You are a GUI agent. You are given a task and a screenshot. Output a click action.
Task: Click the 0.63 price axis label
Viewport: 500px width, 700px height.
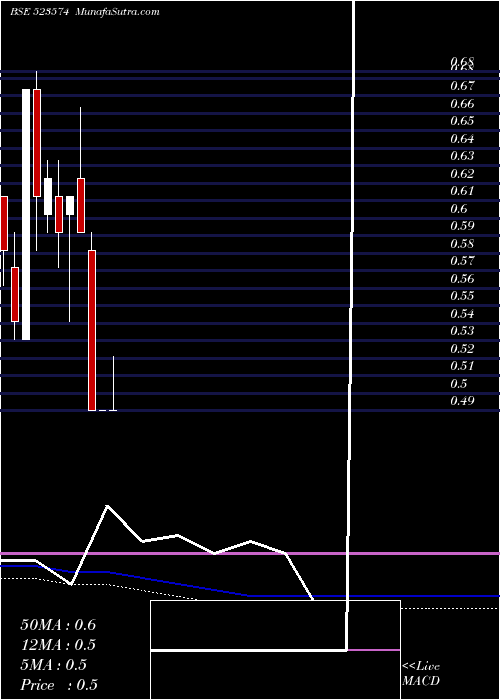coord(462,156)
